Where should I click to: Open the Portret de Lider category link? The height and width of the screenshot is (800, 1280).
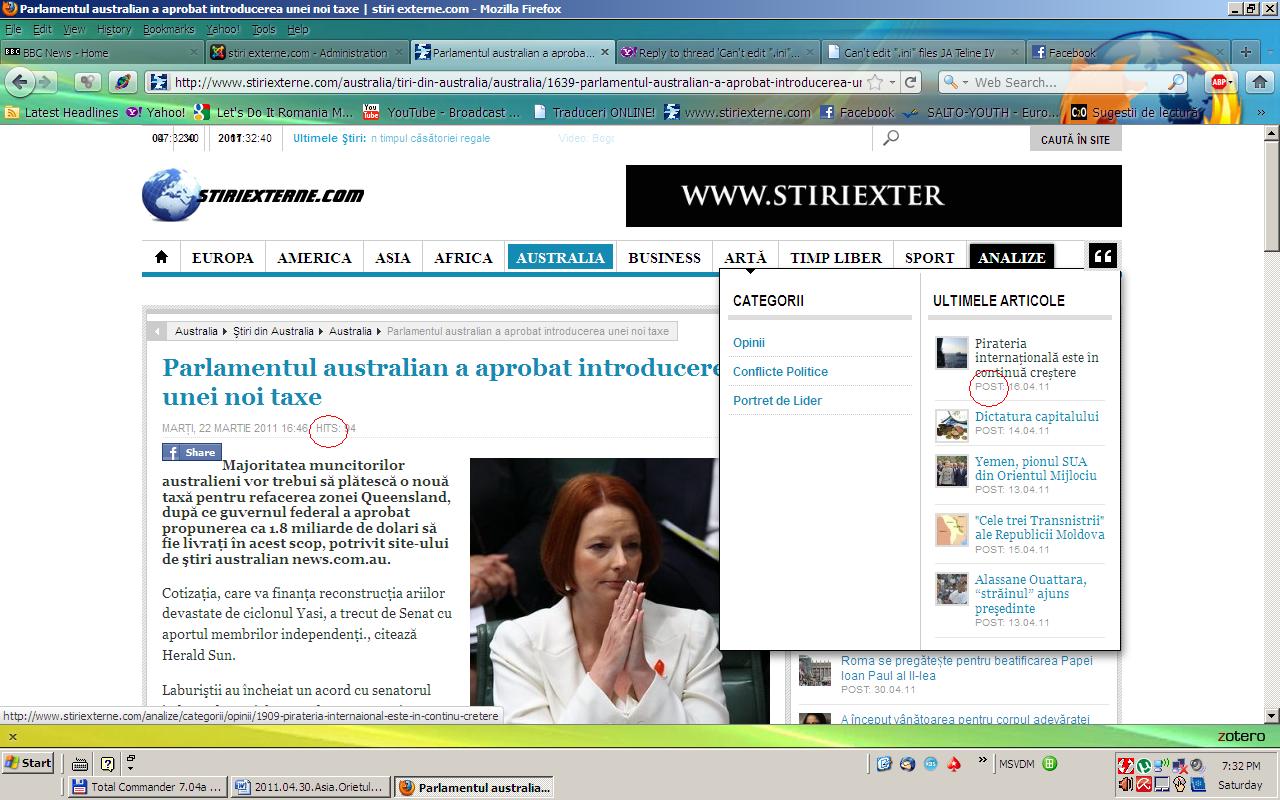777,401
